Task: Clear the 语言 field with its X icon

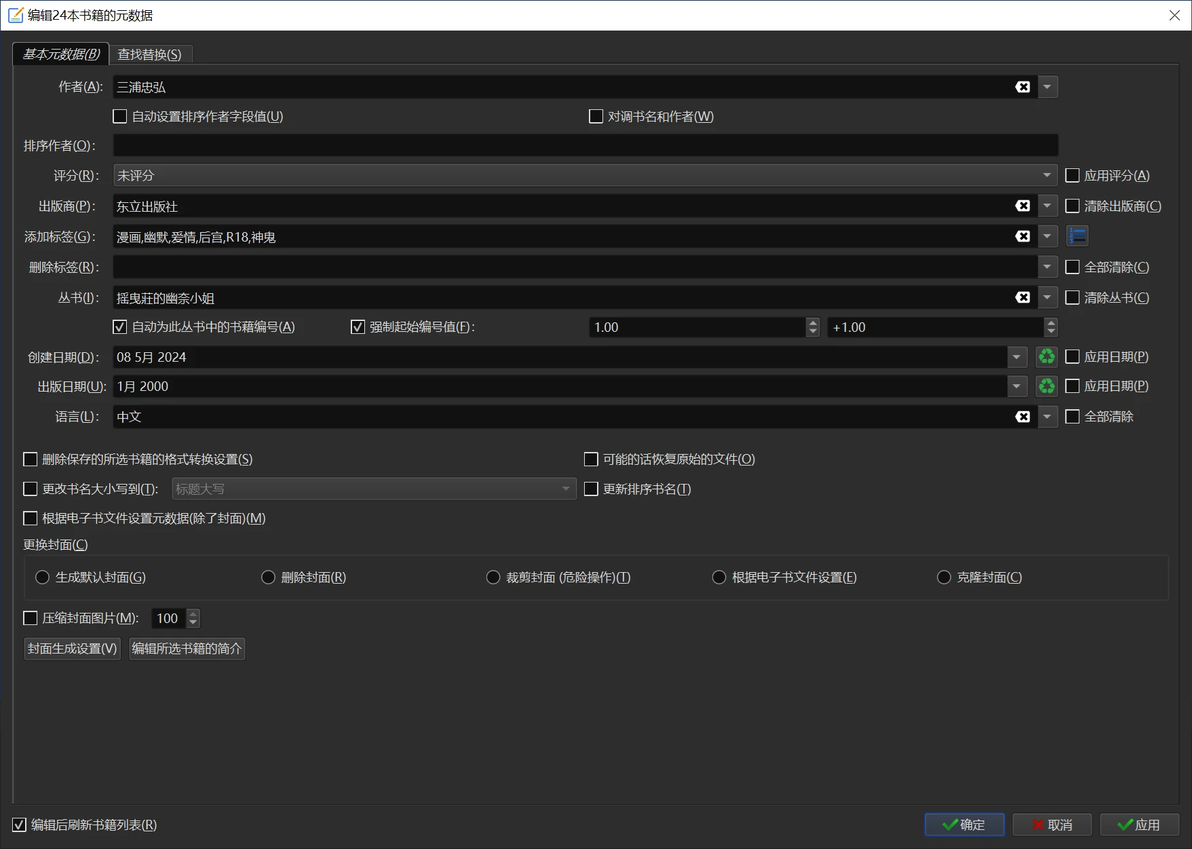Action: point(1022,417)
